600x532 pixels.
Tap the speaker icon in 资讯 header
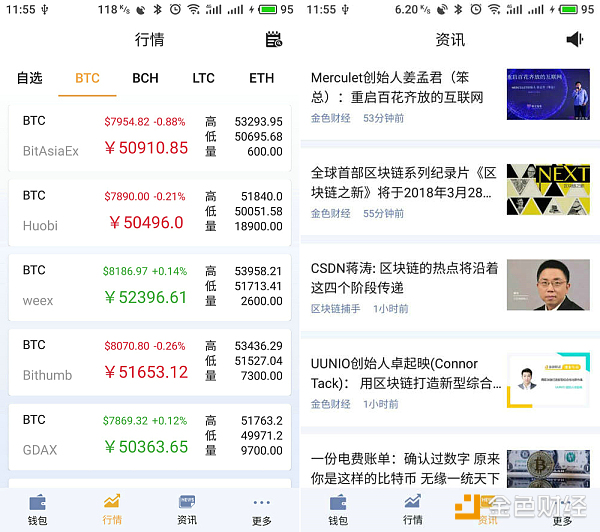574,39
